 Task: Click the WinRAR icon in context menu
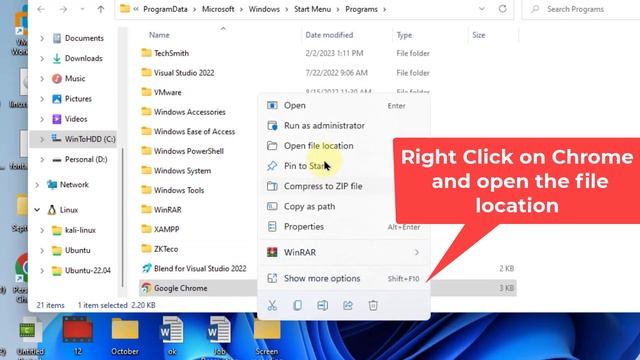point(272,252)
